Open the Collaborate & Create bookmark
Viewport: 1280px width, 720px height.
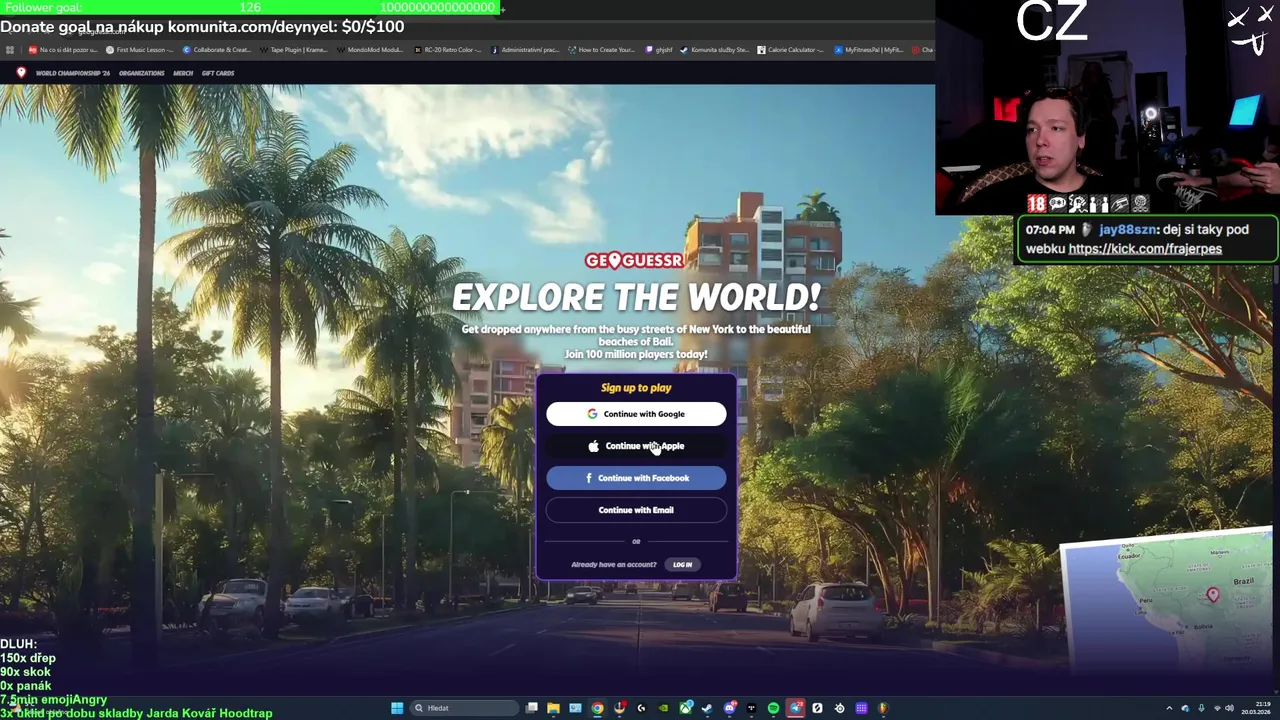(x=216, y=49)
